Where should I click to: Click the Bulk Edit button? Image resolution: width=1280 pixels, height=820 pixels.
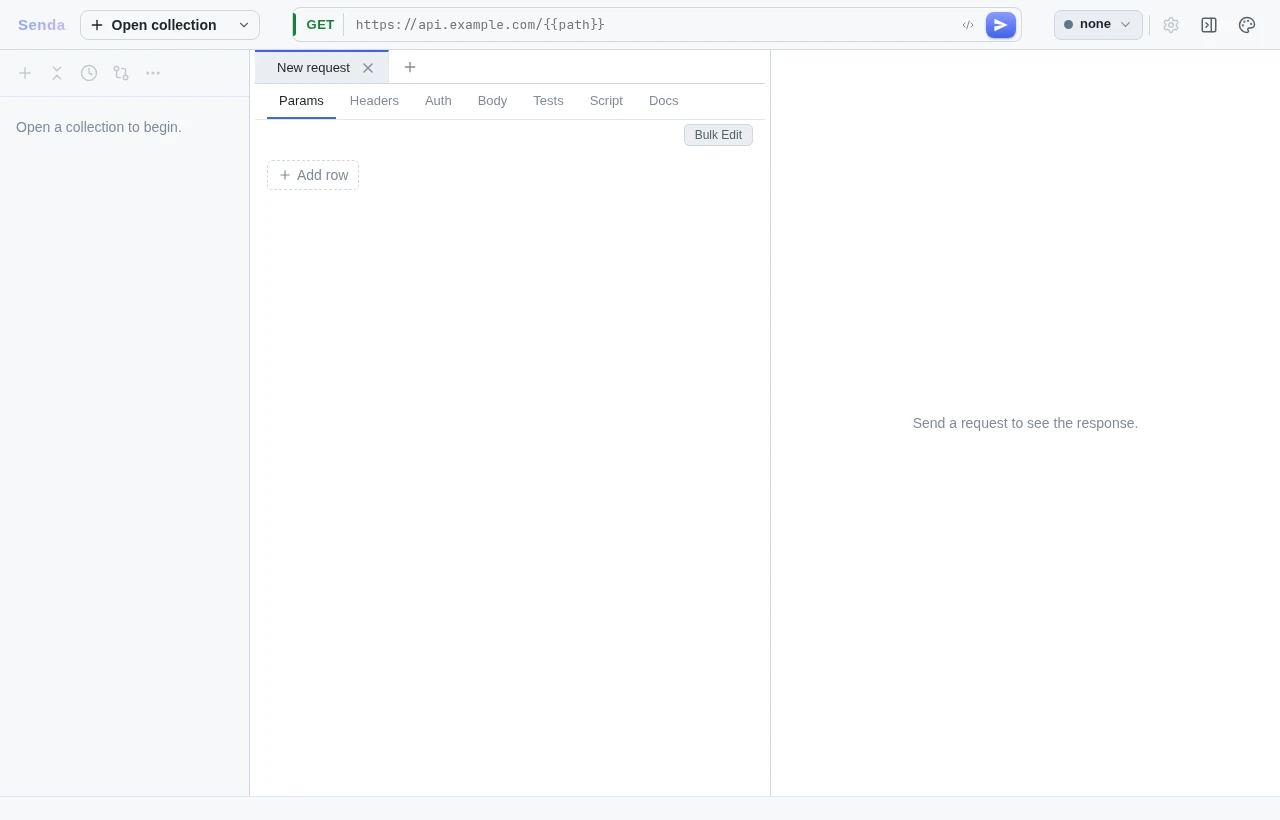click(718, 135)
